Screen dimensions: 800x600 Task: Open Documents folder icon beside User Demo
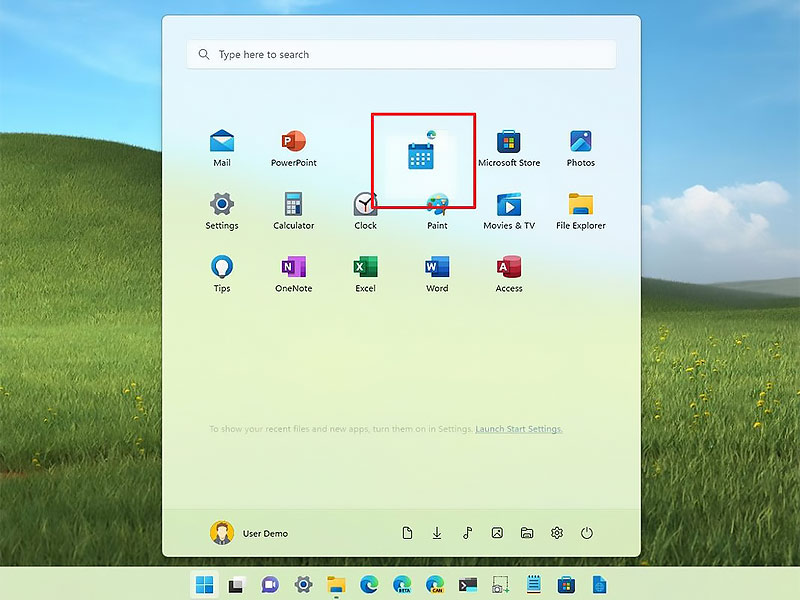tap(407, 533)
